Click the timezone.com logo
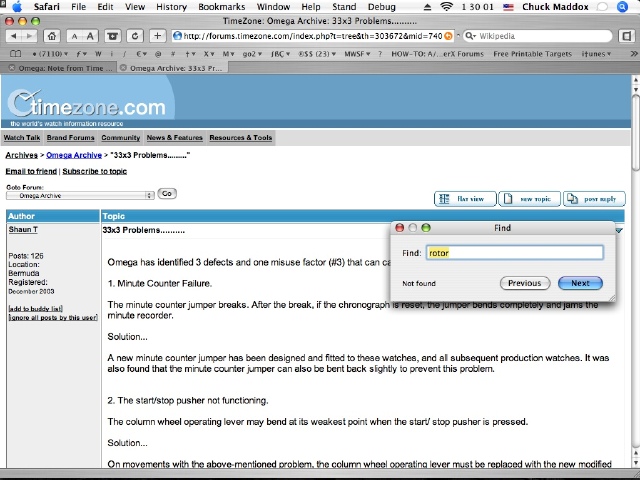This screenshot has height=480, width=640. pos(87,104)
